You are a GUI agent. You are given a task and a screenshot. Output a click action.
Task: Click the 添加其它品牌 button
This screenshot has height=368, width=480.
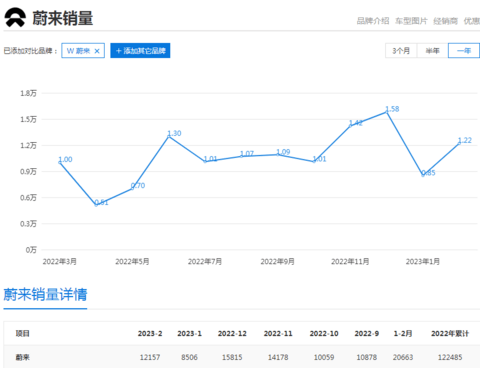coord(140,50)
